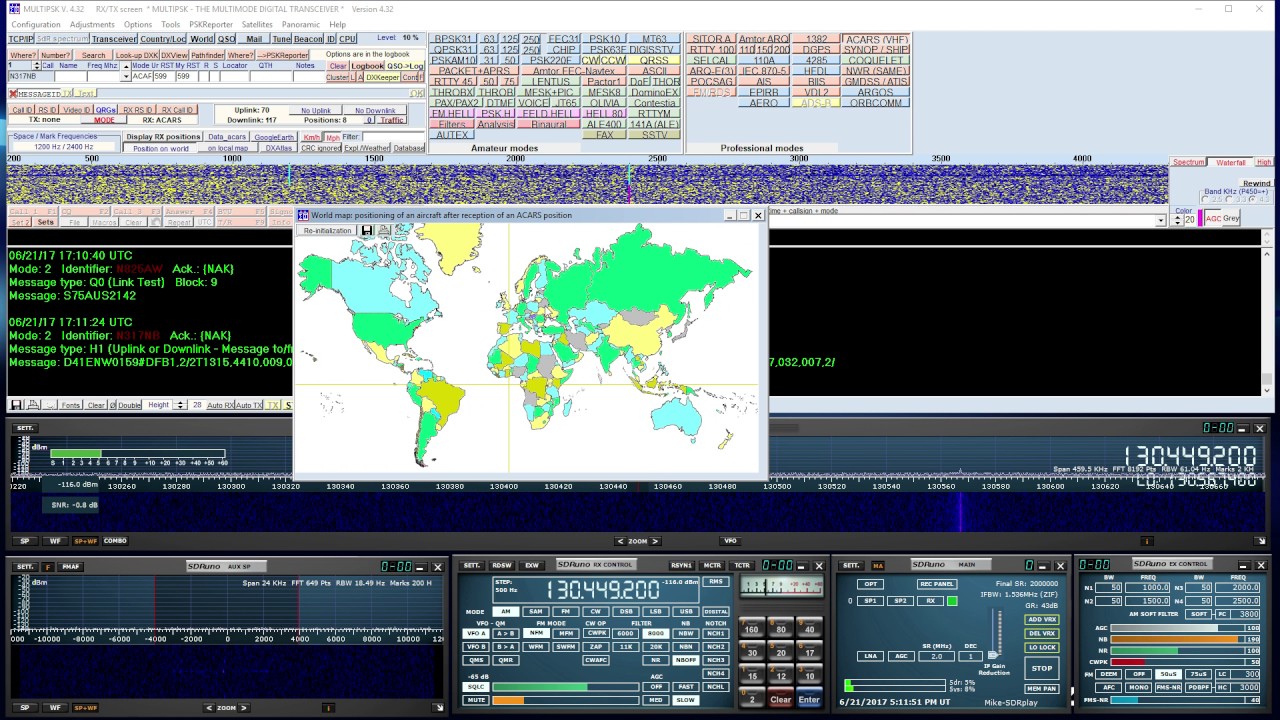Screen dimensions: 1280x720
Task: Click the red X beside MESSAGEID
Action: (13, 94)
